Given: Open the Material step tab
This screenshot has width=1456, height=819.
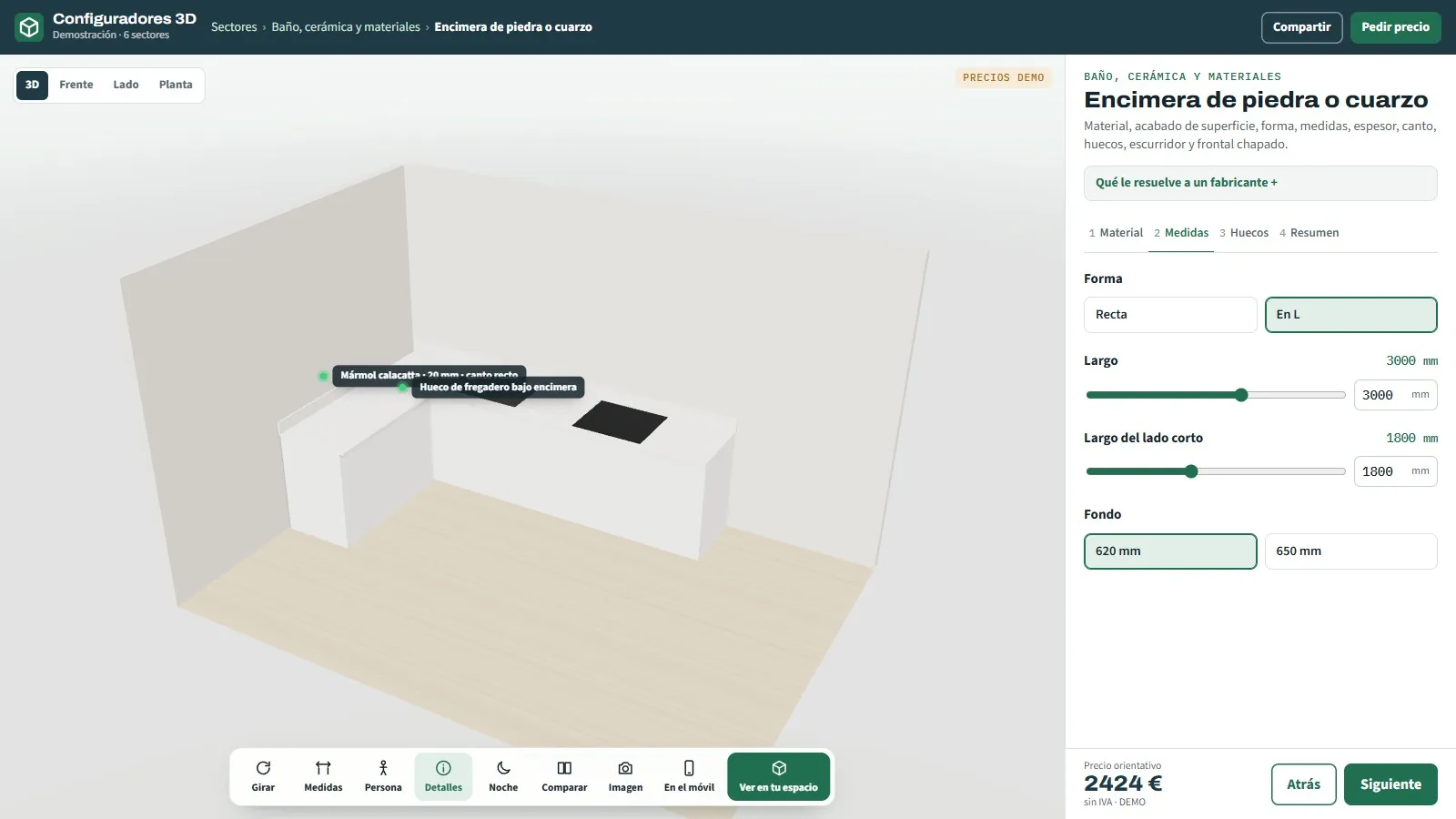Looking at the screenshot, I should (x=1116, y=233).
